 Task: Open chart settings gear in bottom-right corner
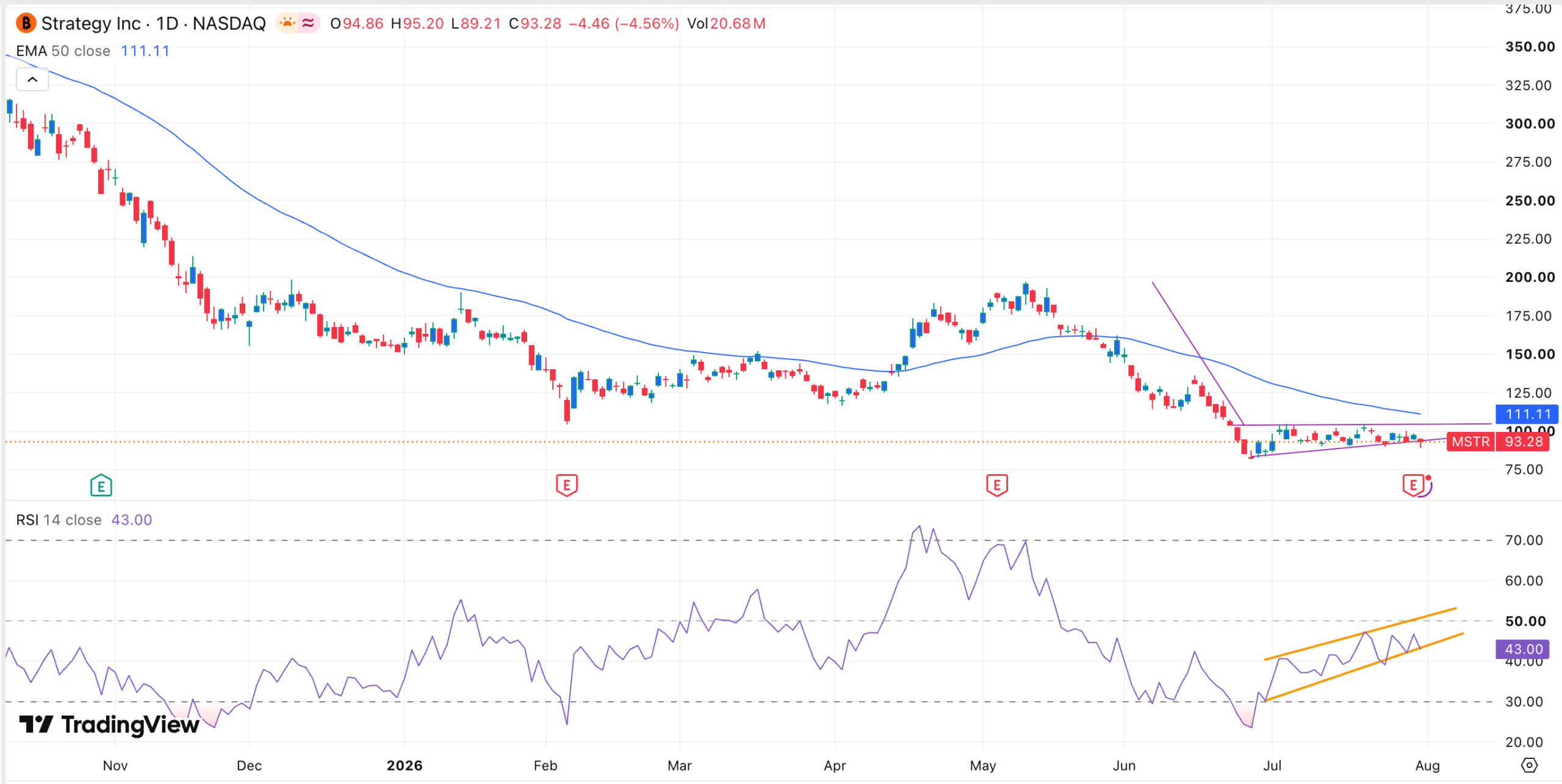[x=1529, y=765]
